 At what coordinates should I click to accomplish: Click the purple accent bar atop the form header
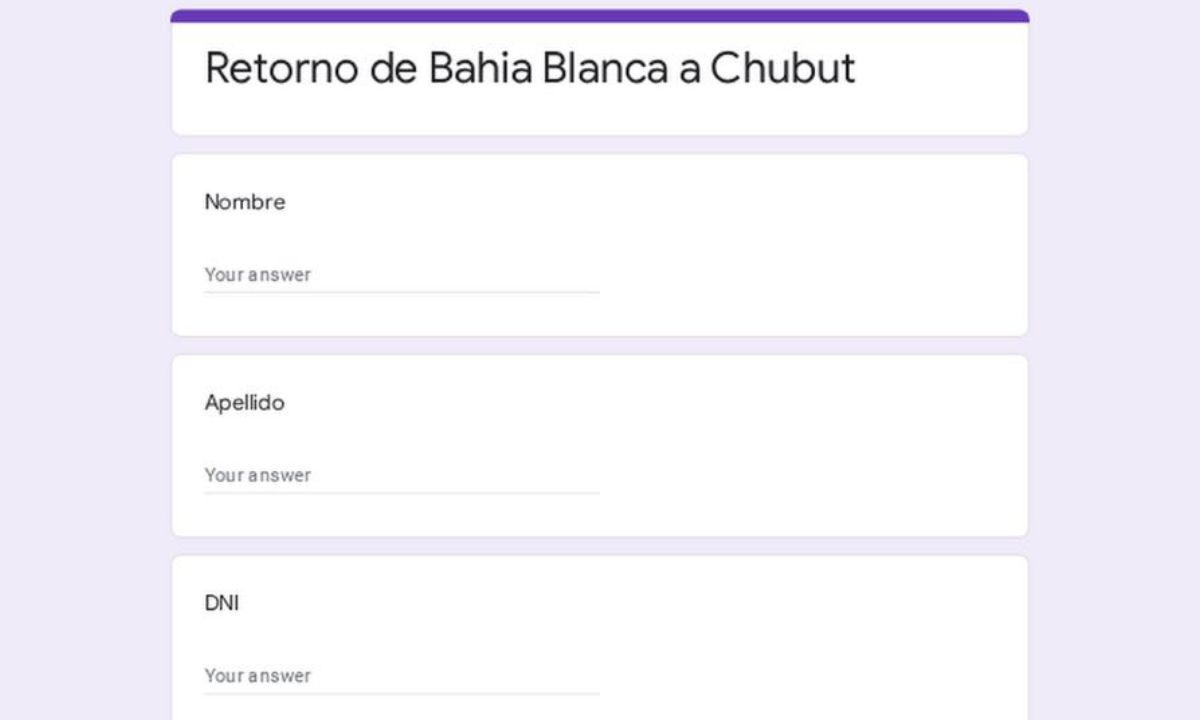[x=600, y=16]
